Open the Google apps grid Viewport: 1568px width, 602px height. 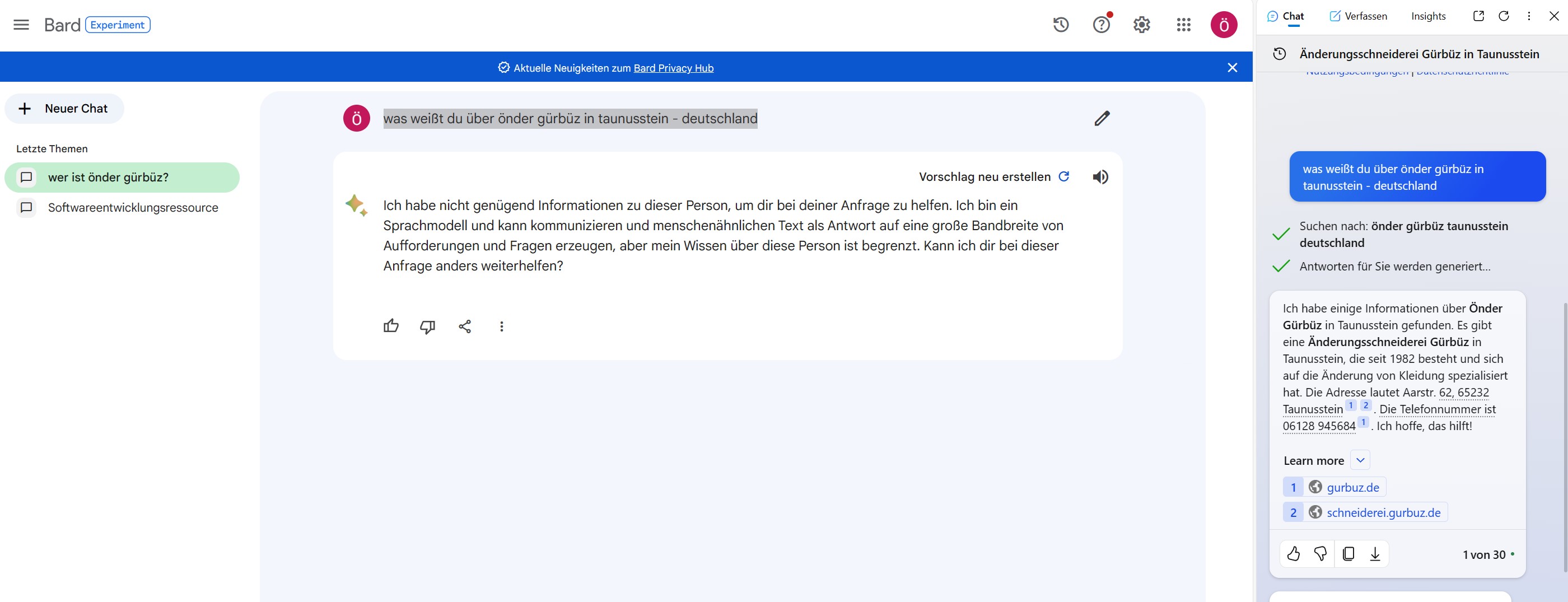click(1183, 25)
